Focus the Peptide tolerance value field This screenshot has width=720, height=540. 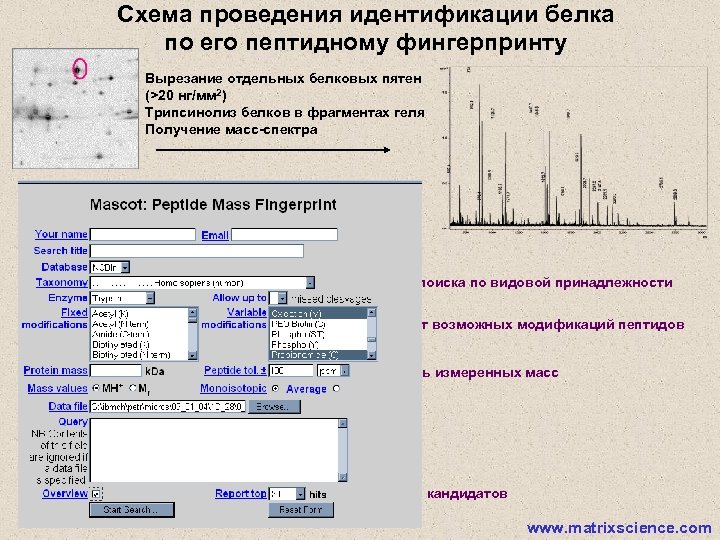(x=291, y=371)
